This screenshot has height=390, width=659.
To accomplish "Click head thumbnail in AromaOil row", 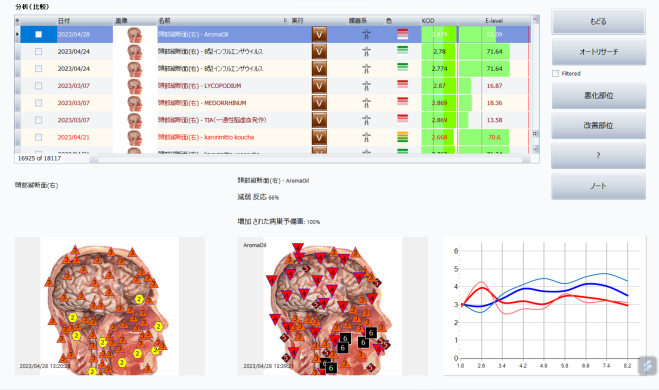I will [134, 34].
